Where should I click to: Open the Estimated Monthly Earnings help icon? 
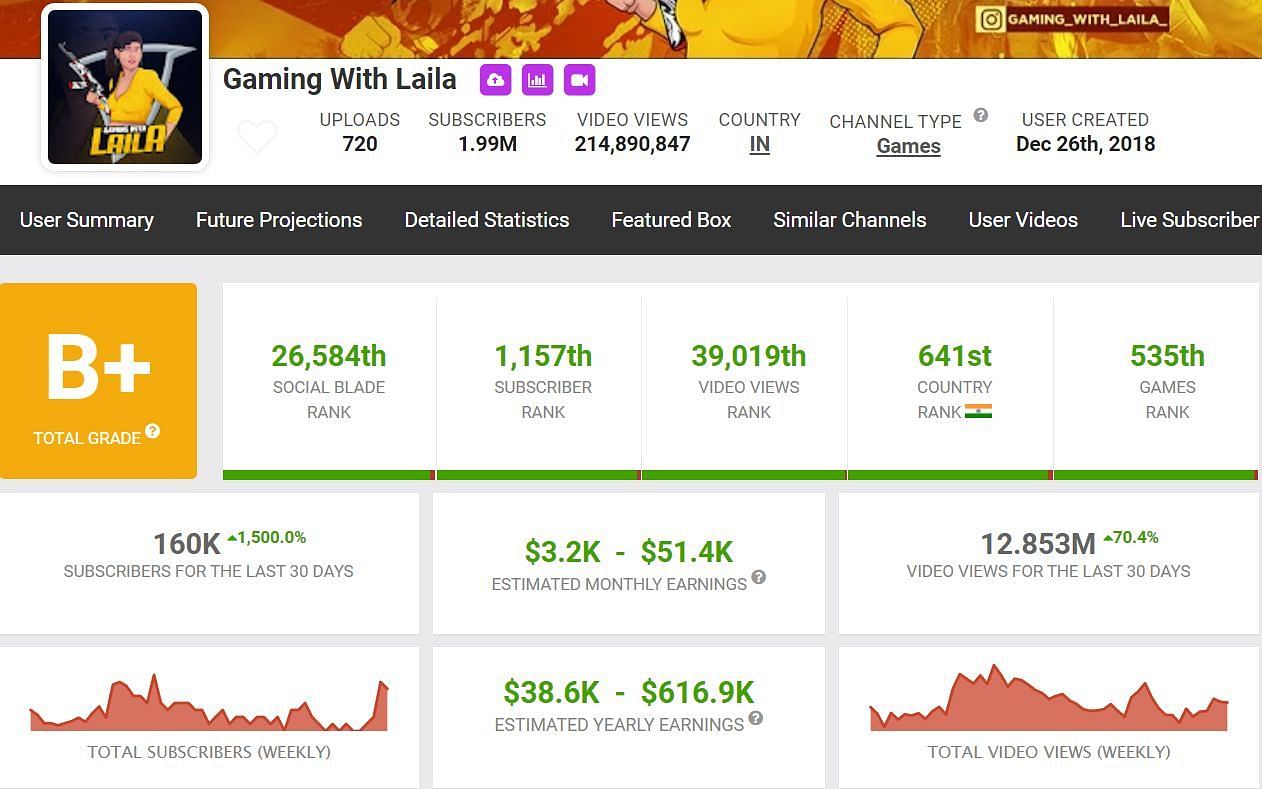(759, 577)
